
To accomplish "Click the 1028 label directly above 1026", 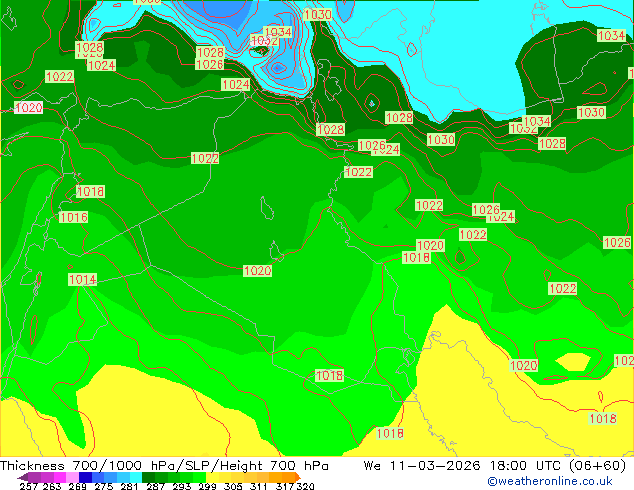I will pos(210,52).
